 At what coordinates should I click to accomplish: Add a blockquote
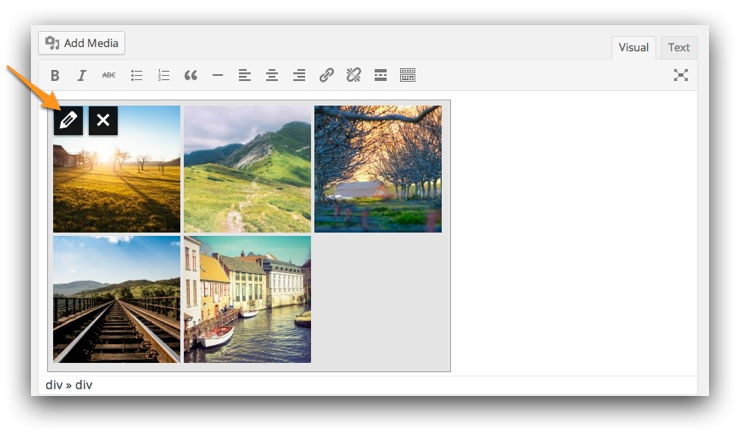191,75
